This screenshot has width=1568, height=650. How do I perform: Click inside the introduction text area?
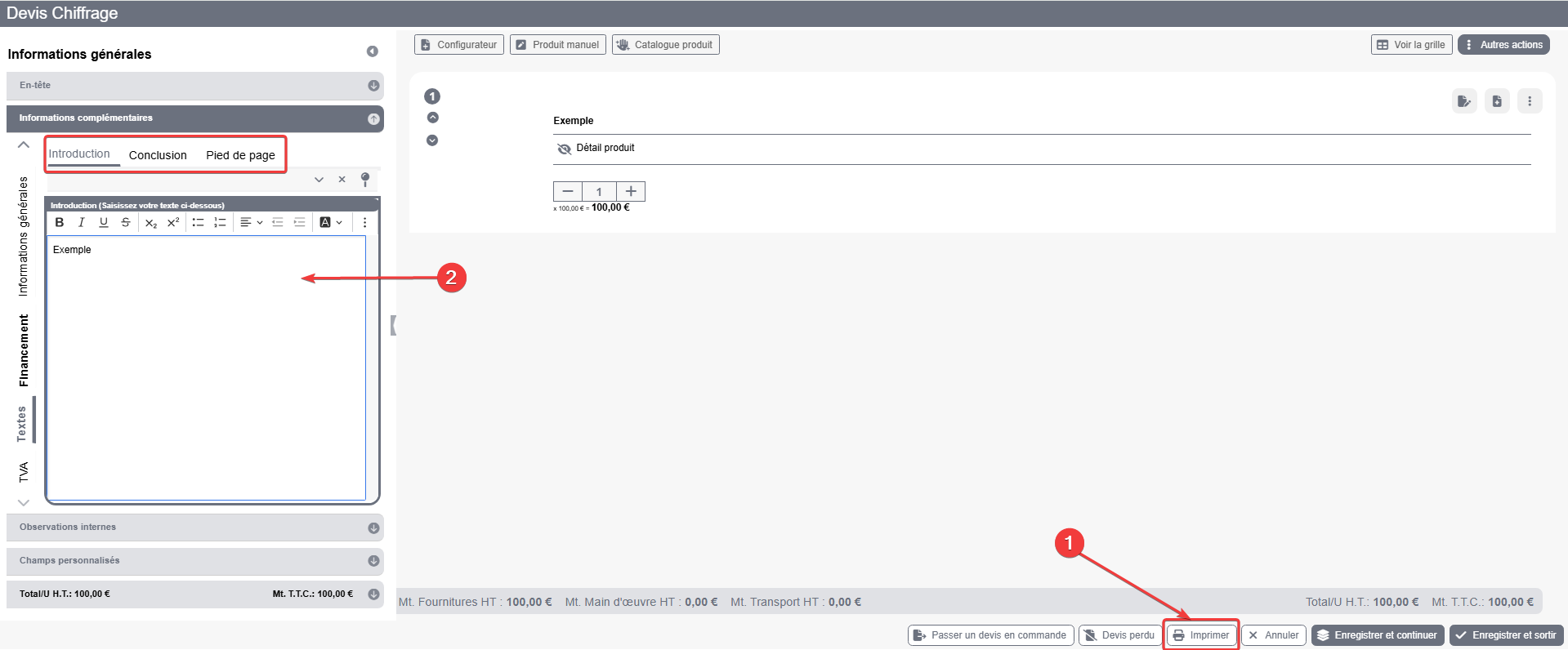point(206,367)
